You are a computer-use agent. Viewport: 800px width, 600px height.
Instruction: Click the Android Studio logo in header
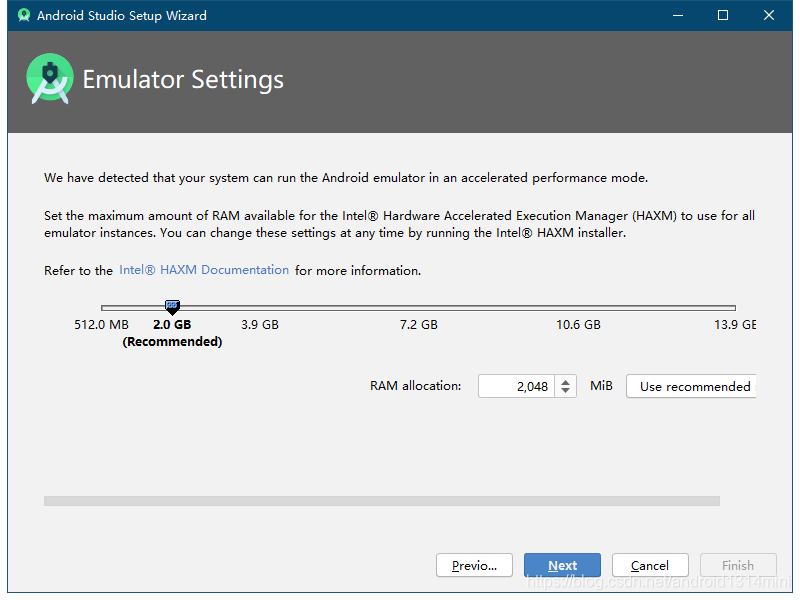pyautogui.click(x=49, y=79)
